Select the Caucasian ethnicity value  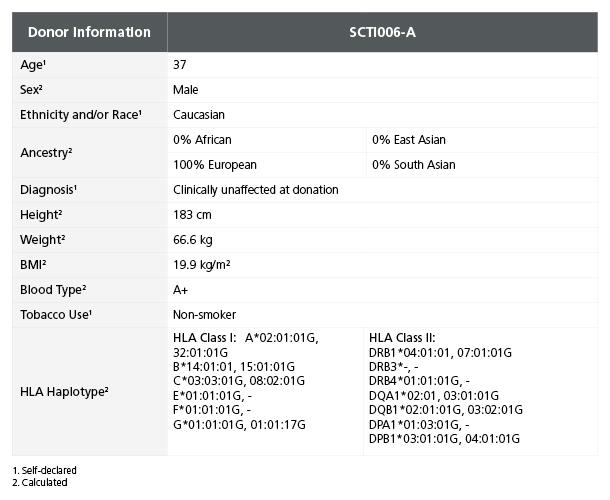[x=201, y=115]
